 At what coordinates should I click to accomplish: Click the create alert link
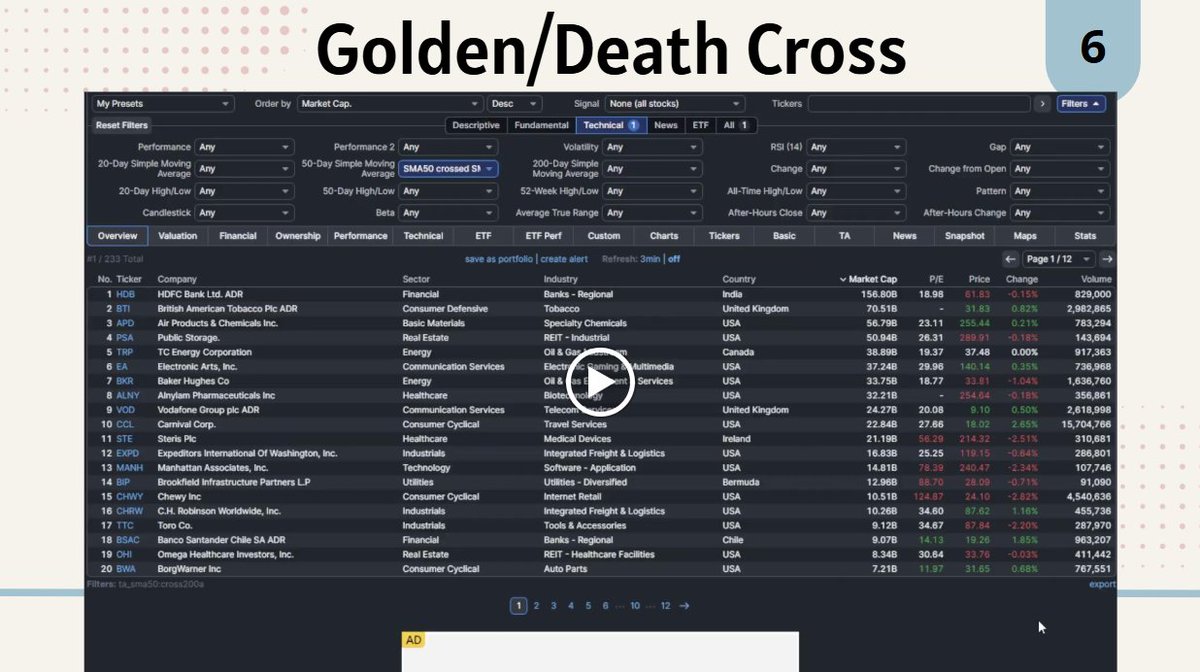click(x=564, y=259)
